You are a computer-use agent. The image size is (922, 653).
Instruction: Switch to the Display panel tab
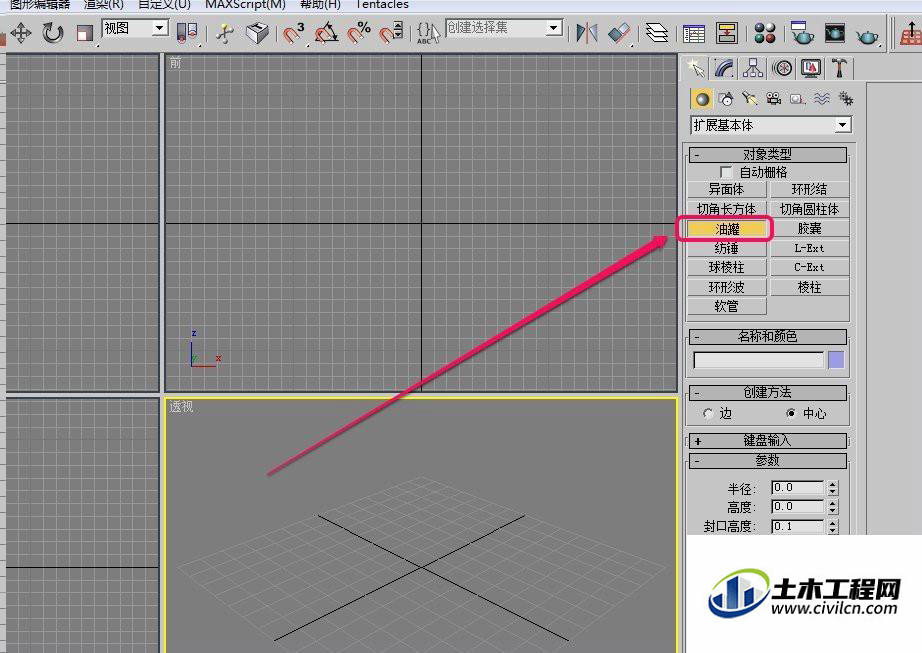[x=811, y=69]
